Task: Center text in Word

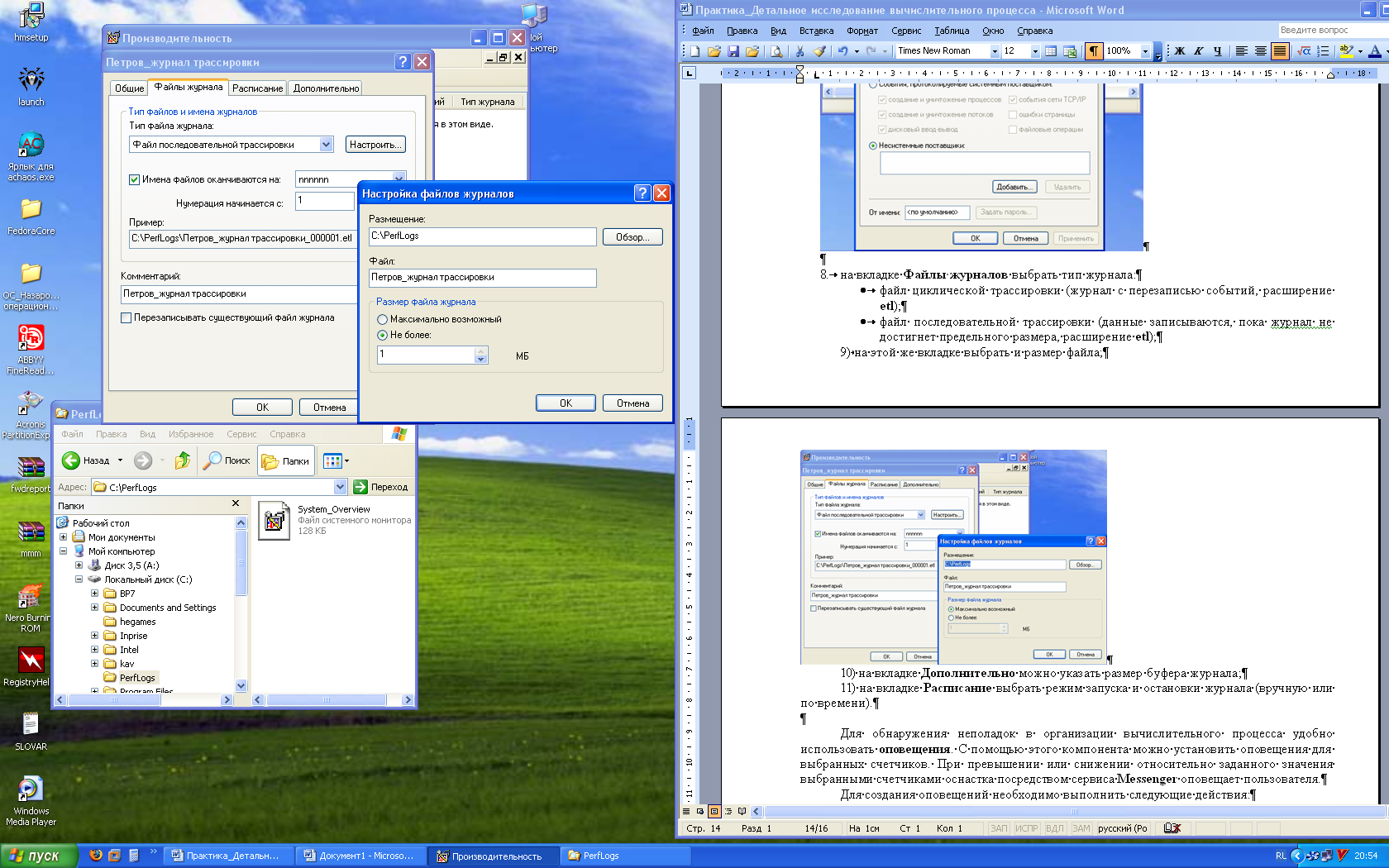Action: [1260, 51]
